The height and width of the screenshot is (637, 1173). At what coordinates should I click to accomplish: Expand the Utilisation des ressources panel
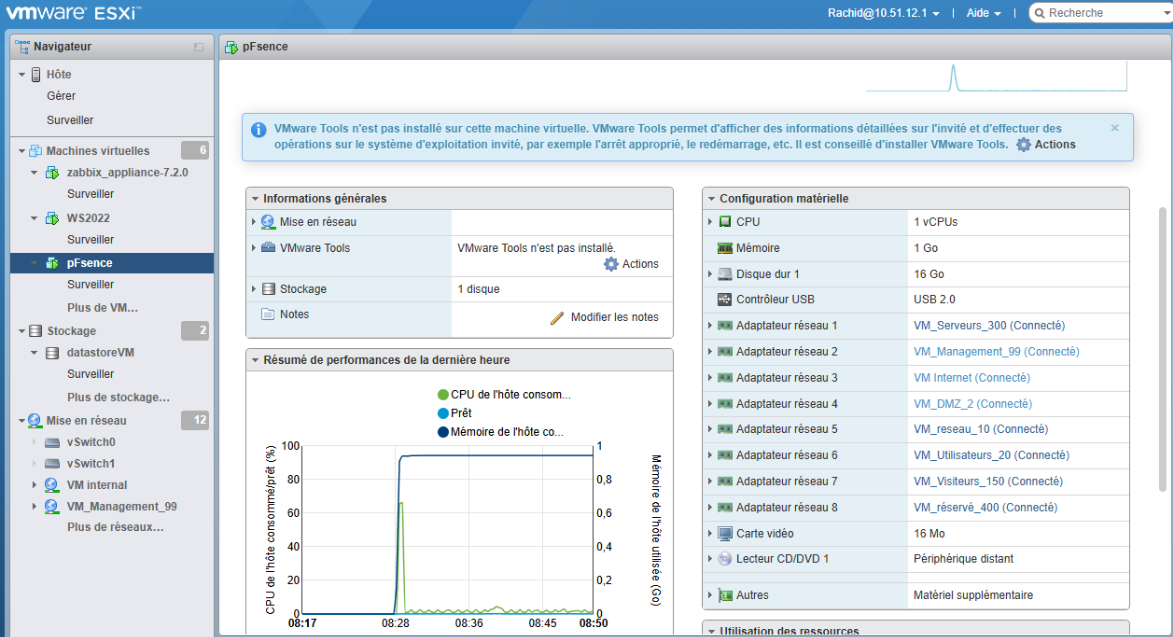pos(711,631)
